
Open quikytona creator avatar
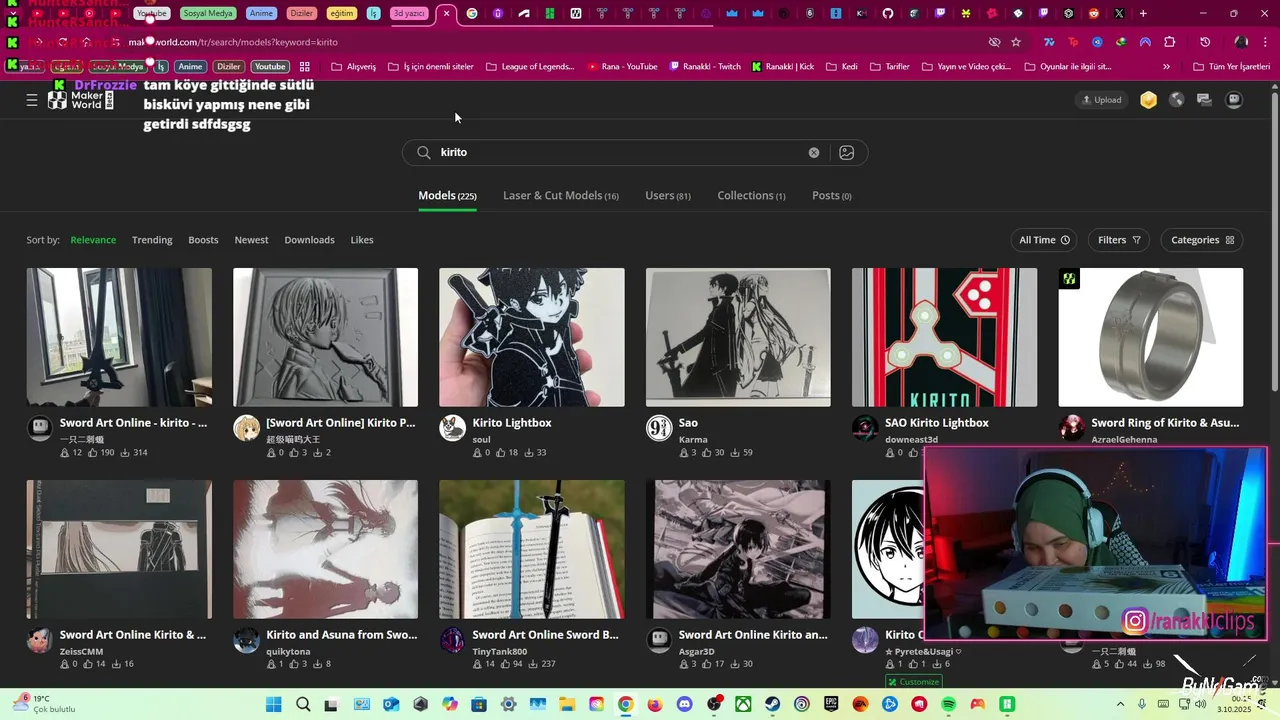point(246,640)
